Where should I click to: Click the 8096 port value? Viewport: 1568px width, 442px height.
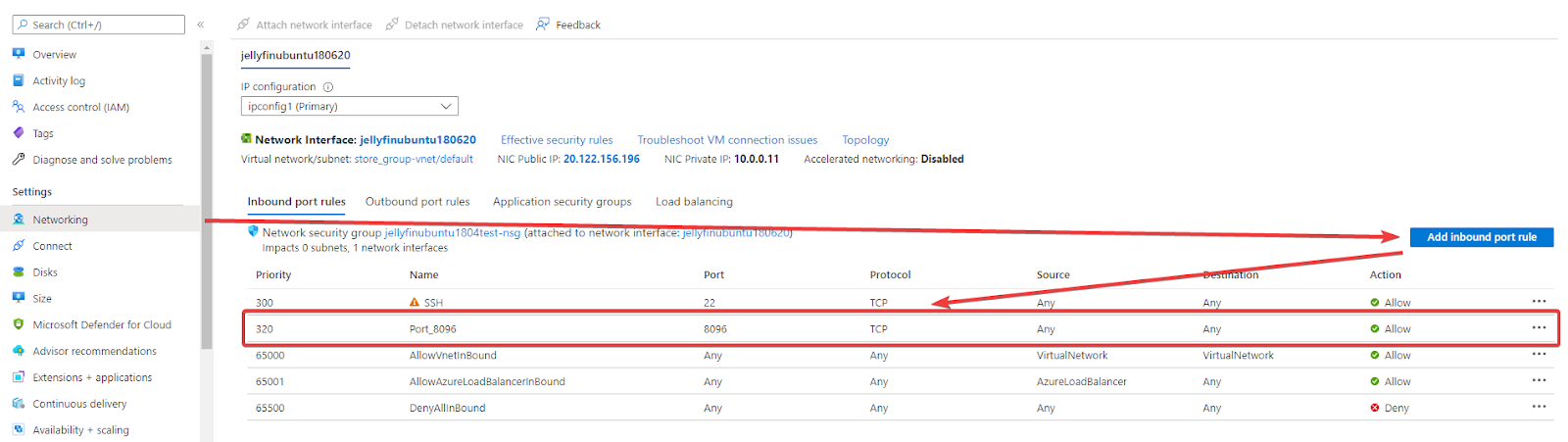[714, 329]
